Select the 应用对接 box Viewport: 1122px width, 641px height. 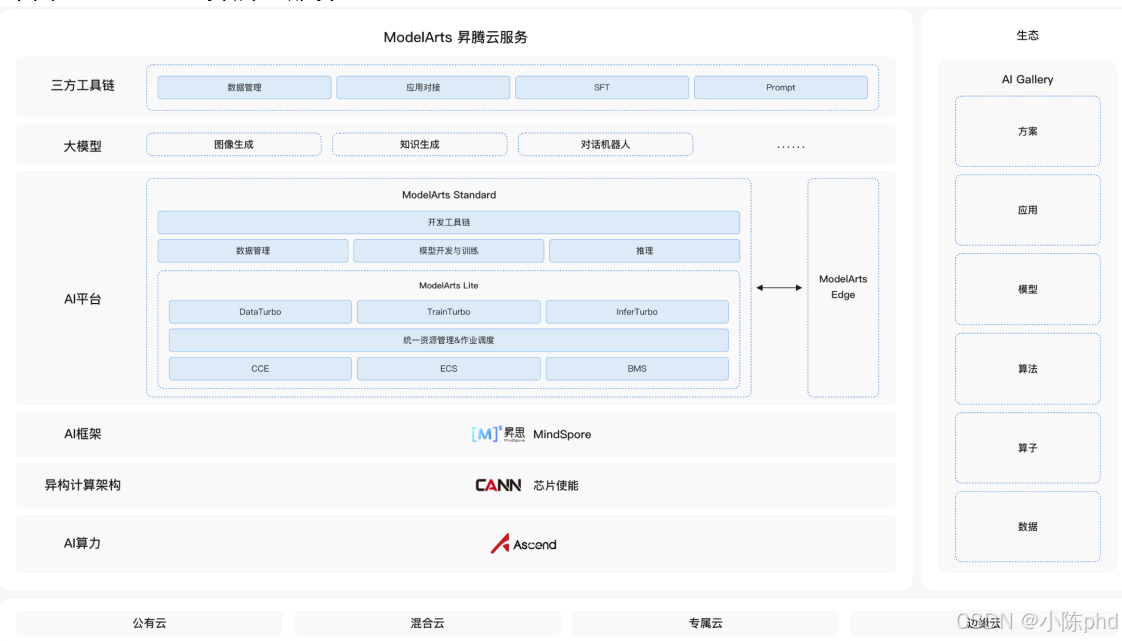coord(423,87)
